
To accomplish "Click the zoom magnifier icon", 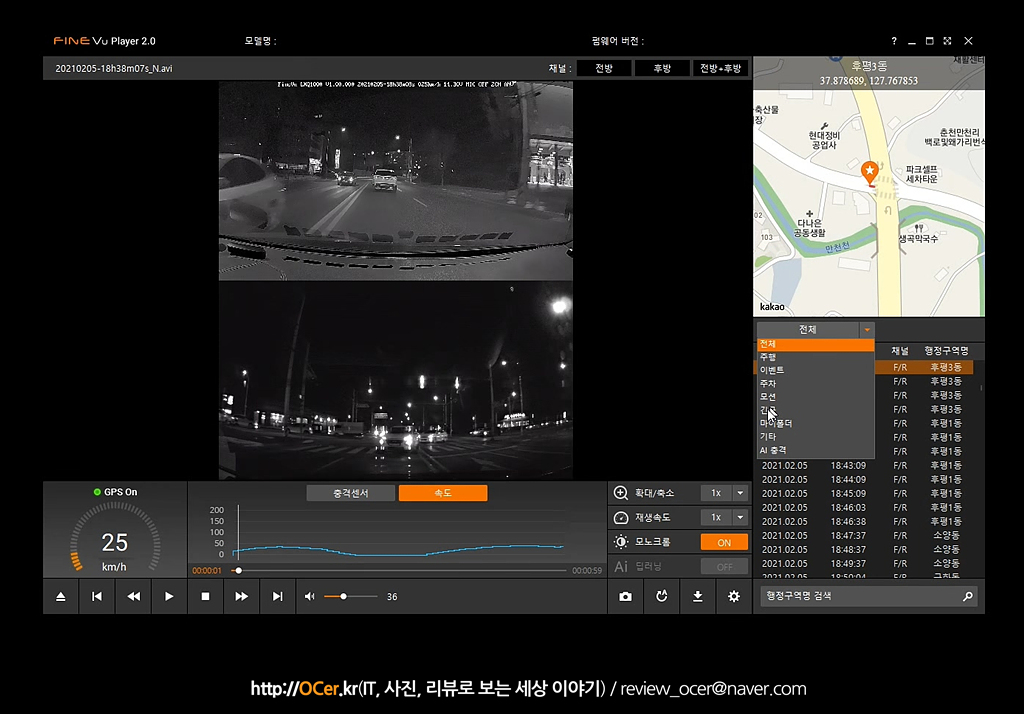I will [621, 493].
